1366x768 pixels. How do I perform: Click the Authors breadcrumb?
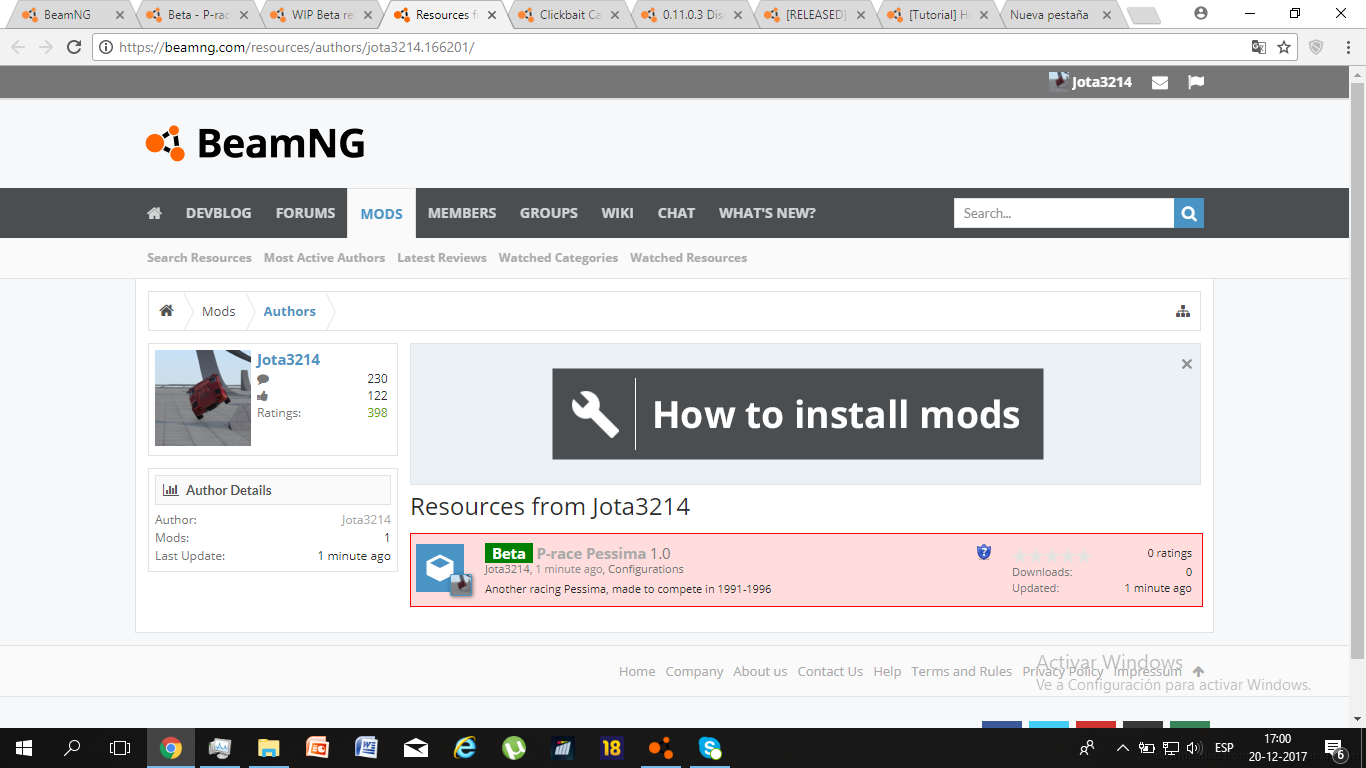coord(289,311)
